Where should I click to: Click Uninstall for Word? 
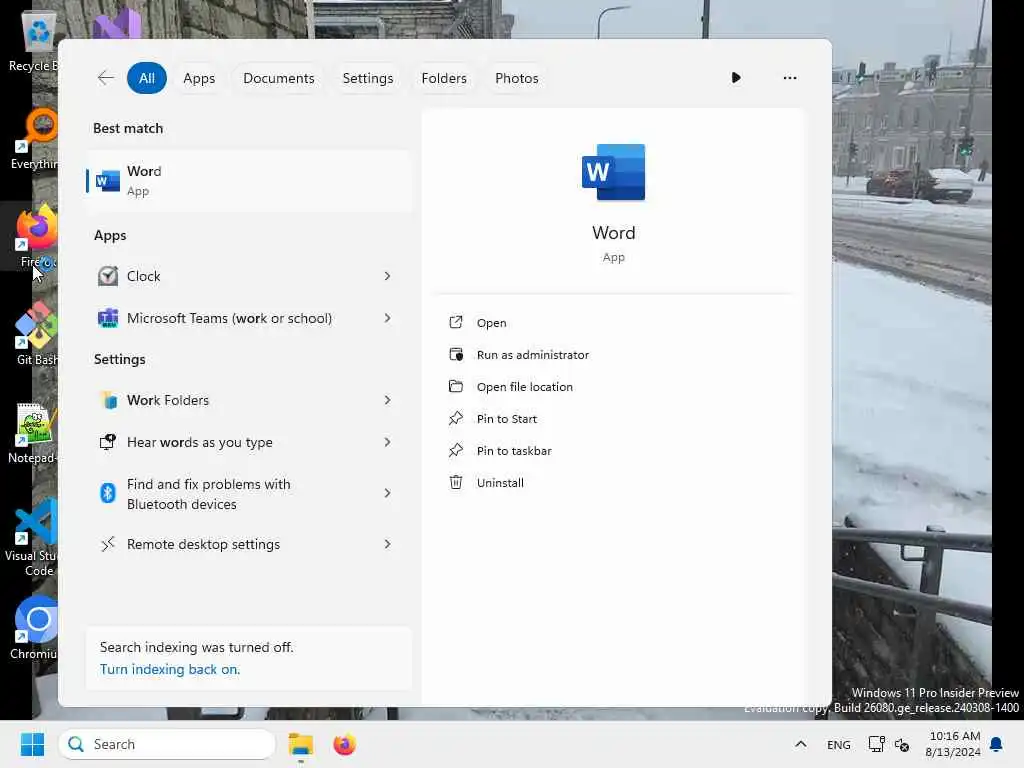point(500,483)
